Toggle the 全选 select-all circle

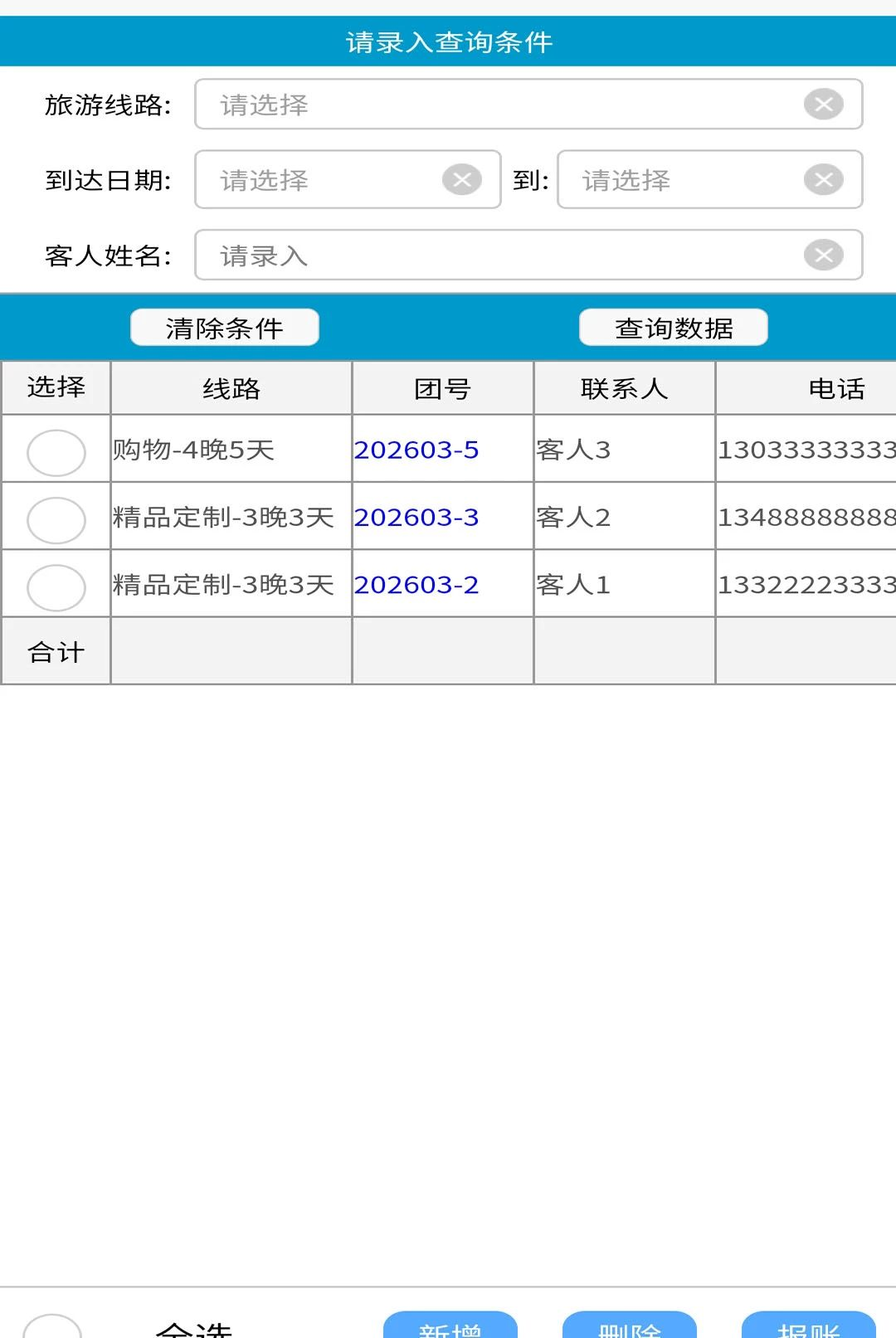point(52,1327)
